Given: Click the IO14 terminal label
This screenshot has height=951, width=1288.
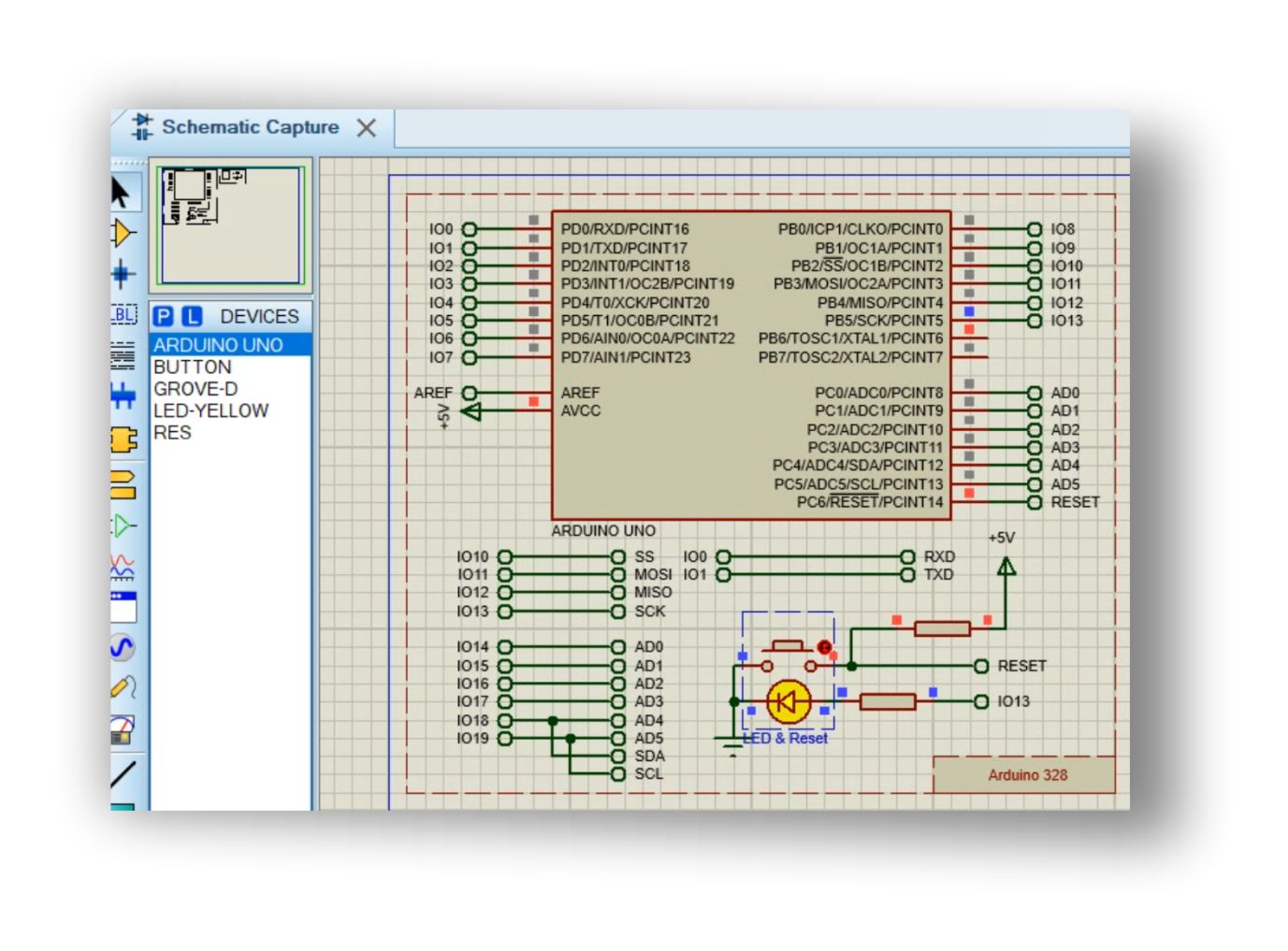Looking at the screenshot, I should tap(472, 647).
